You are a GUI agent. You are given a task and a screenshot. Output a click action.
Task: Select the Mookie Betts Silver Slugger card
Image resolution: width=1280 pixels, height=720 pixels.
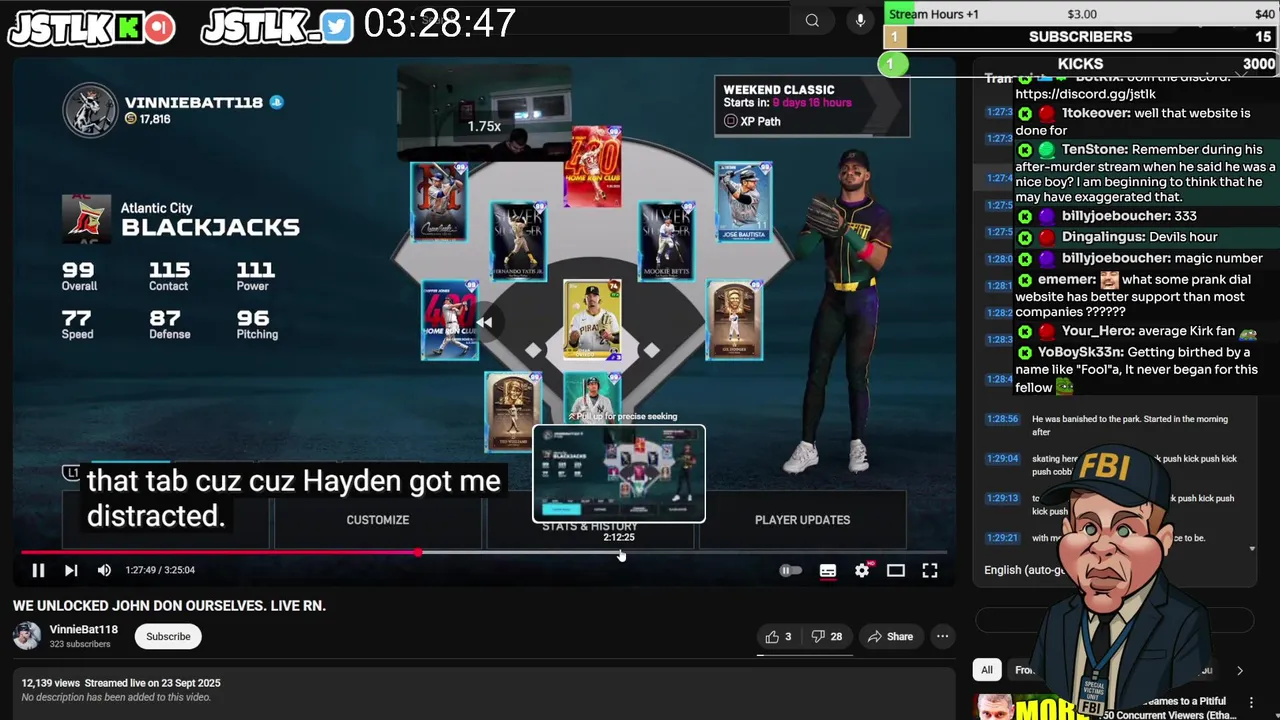click(x=666, y=241)
